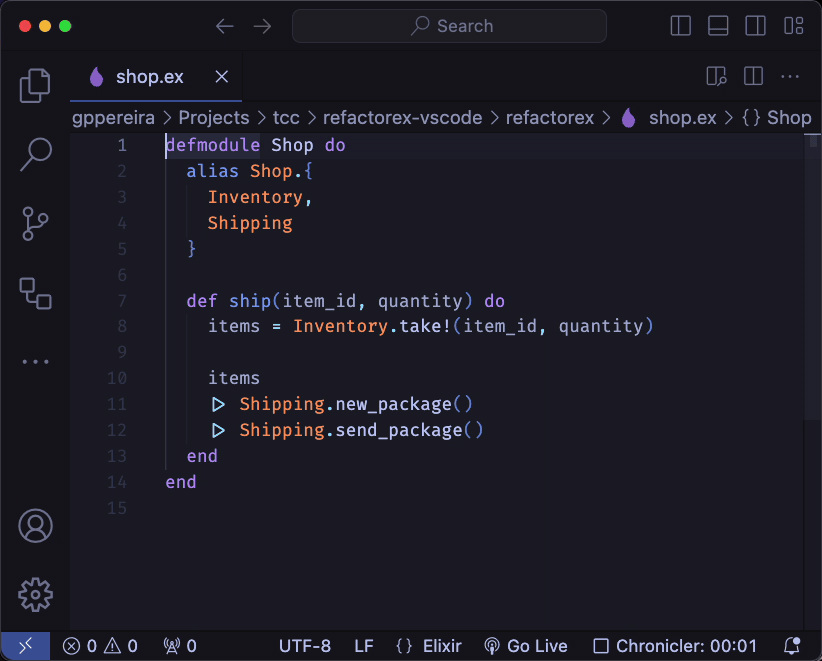Toggle the bottom panel layout button
The width and height of the screenshot is (822, 661).
[x=718, y=26]
